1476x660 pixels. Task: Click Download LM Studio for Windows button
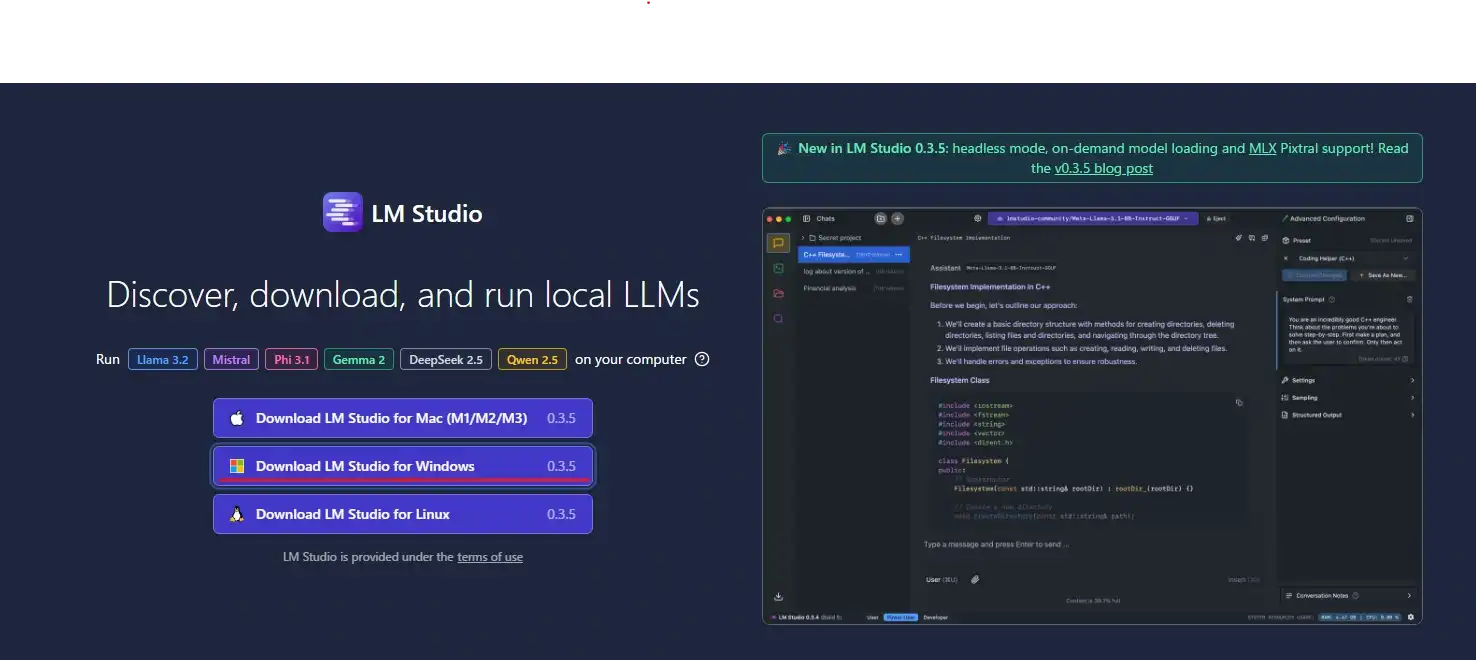tap(403, 466)
